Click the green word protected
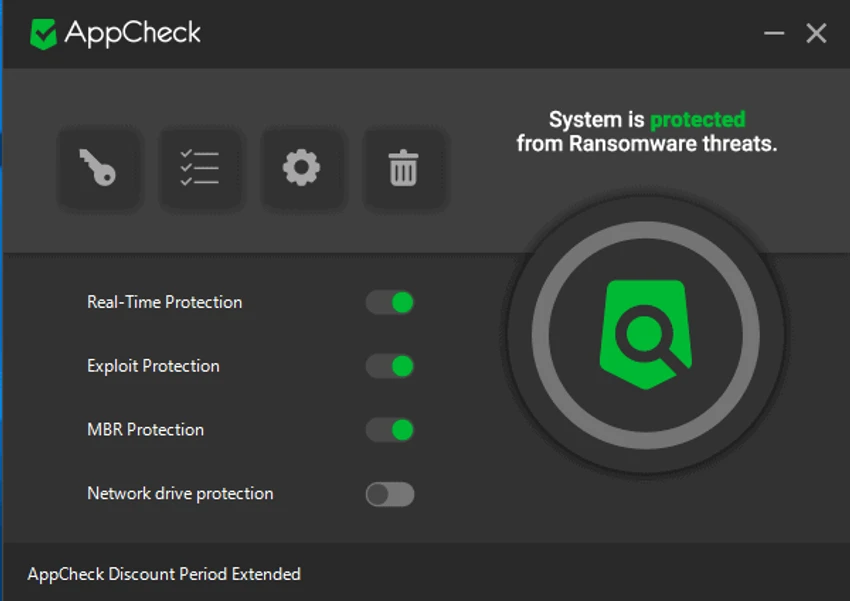This screenshot has width=850, height=601. (698, 120)
